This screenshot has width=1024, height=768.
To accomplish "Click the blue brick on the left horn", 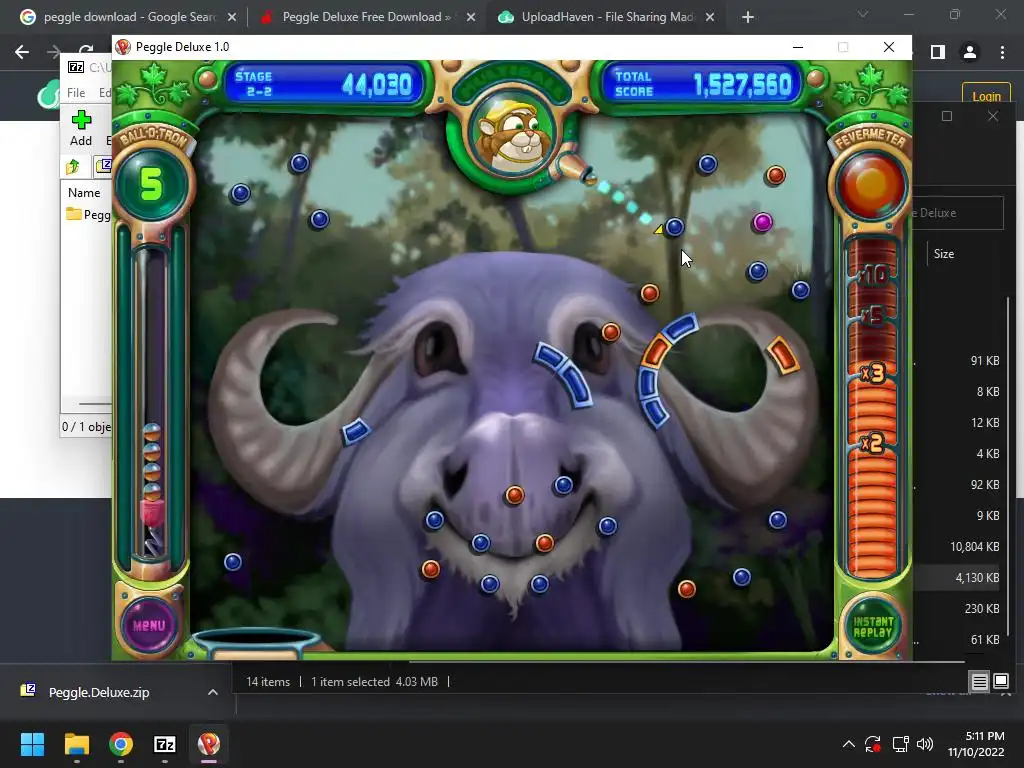I will [356, 430].
